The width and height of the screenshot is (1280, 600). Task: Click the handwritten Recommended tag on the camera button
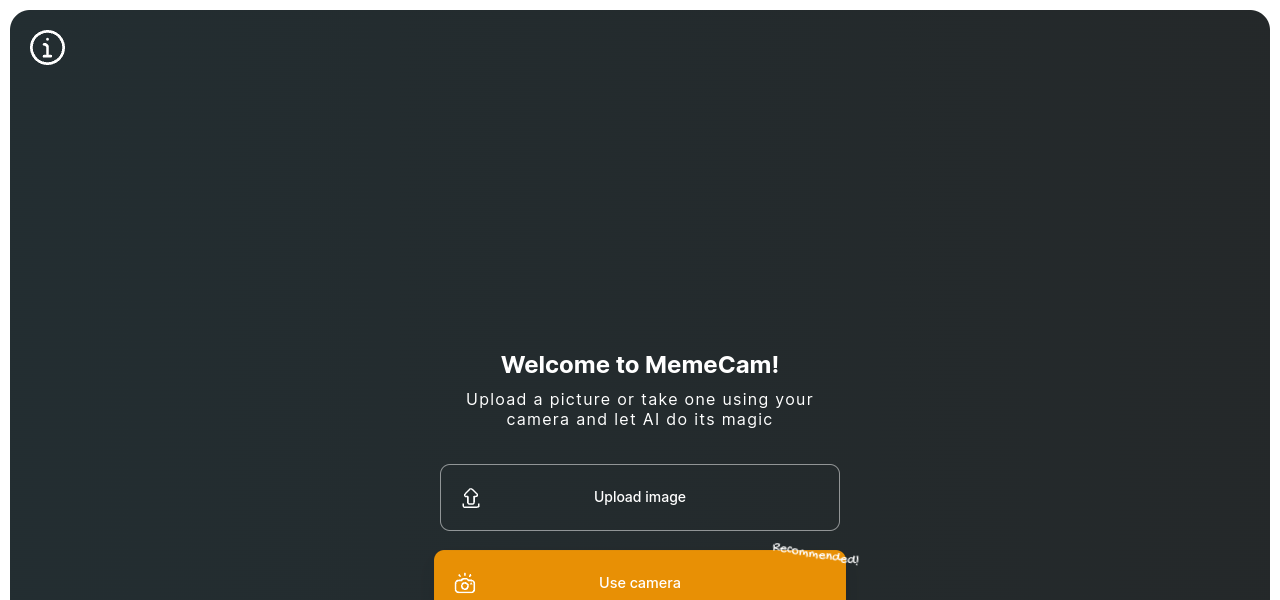click(815, 553)
